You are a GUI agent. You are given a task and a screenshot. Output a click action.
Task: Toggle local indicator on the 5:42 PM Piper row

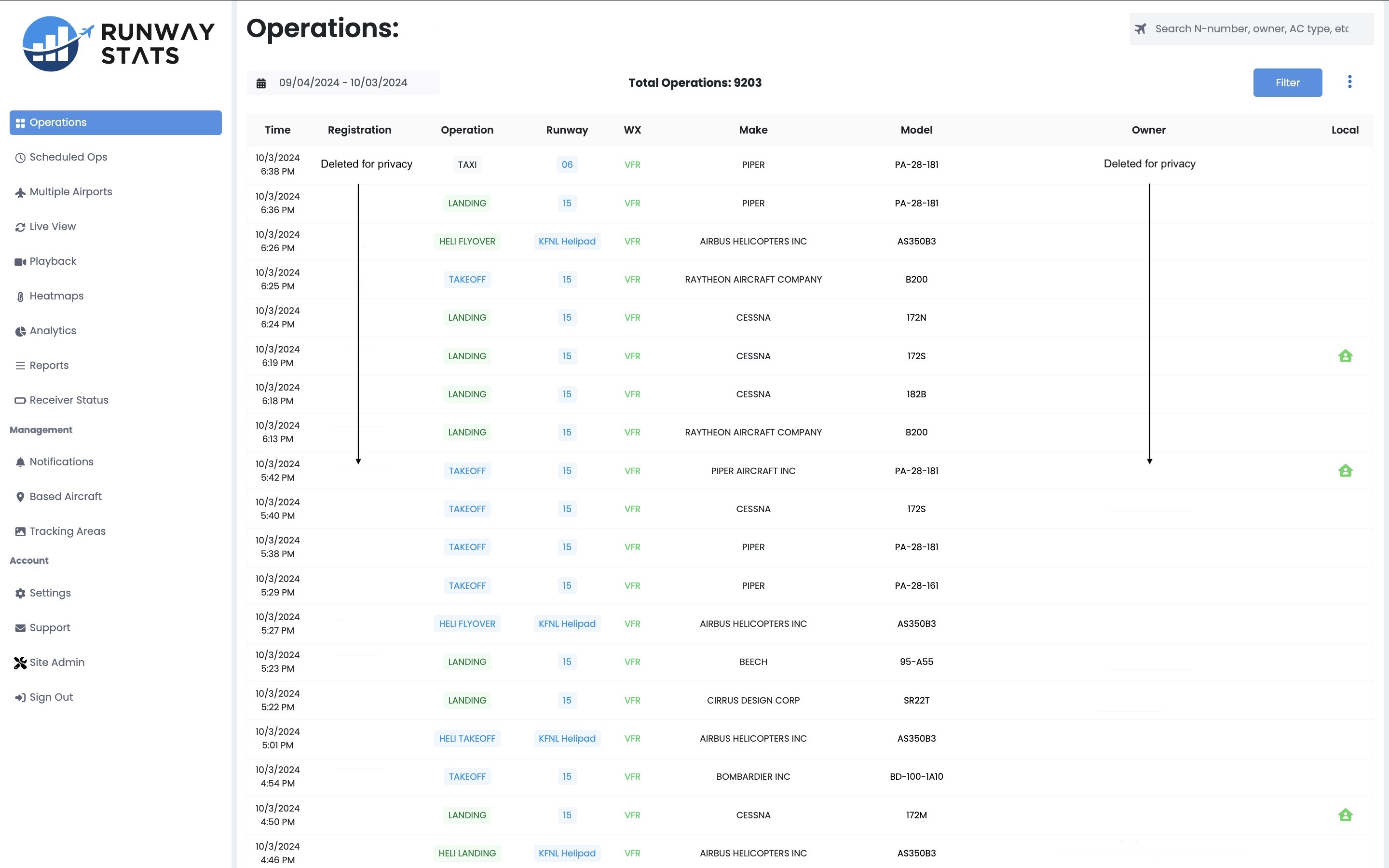[x=1346, y=471]
